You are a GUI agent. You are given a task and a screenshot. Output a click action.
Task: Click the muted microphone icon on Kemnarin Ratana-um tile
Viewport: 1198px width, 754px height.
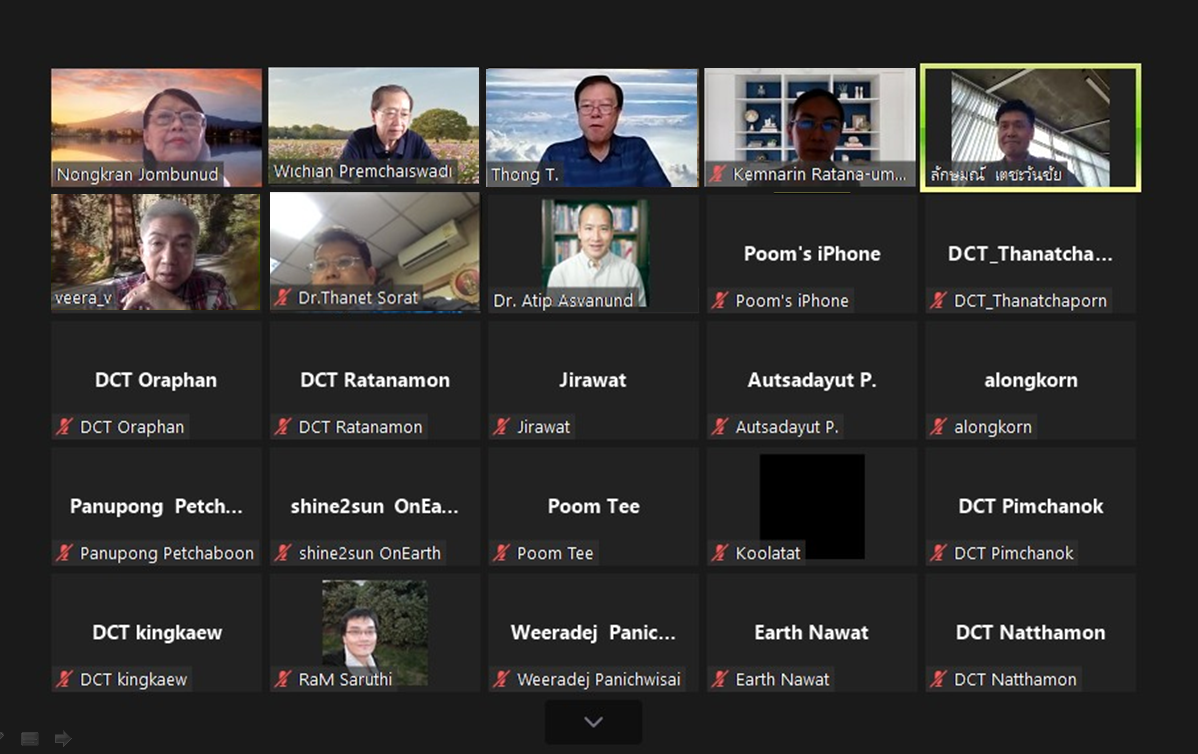click(x=717, y=173)
